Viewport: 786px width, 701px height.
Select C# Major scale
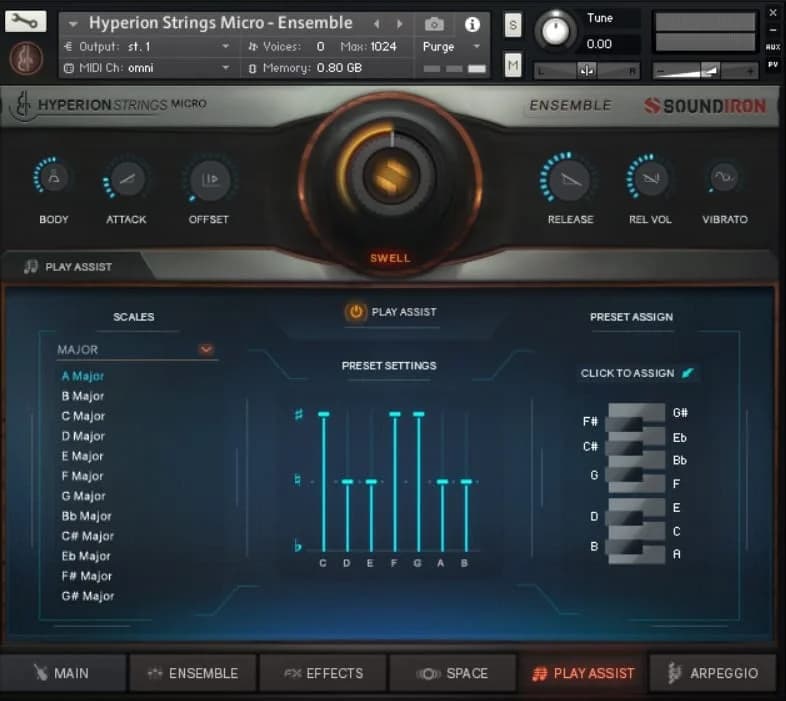pyautogui.click(x=88, y=536)
